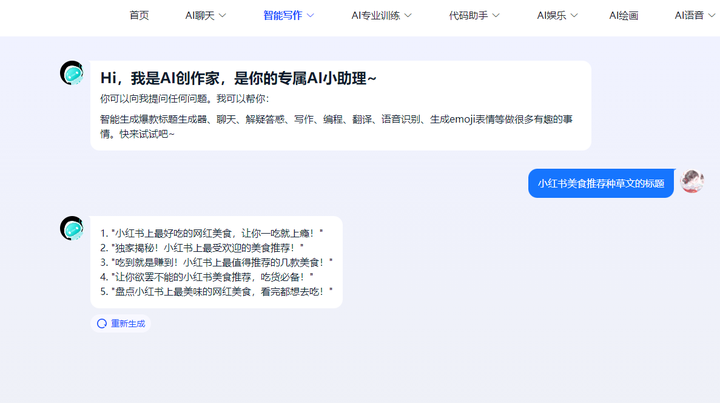Image resolution: width=720 pixels, height=403 pixels.
Task: Select title 3 吃到就是赚到
Action: click(216, 263)
